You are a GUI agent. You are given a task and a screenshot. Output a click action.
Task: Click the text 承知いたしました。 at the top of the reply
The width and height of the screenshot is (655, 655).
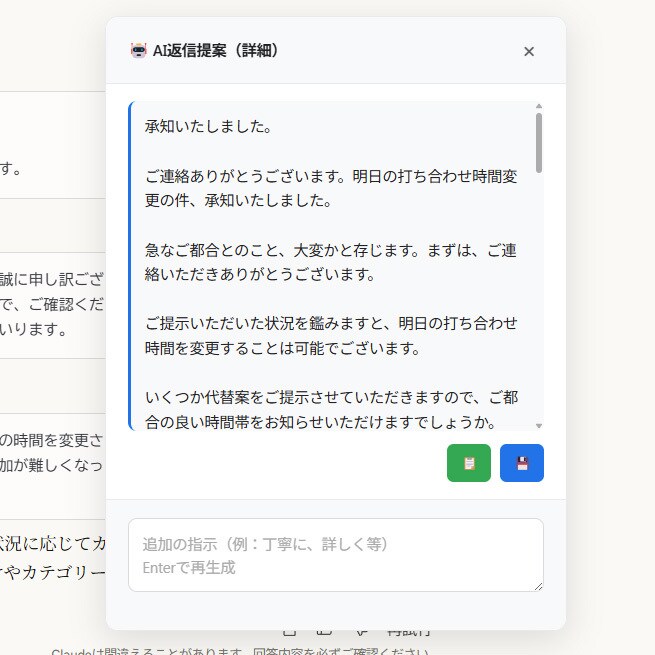click(x=208, y=126)
